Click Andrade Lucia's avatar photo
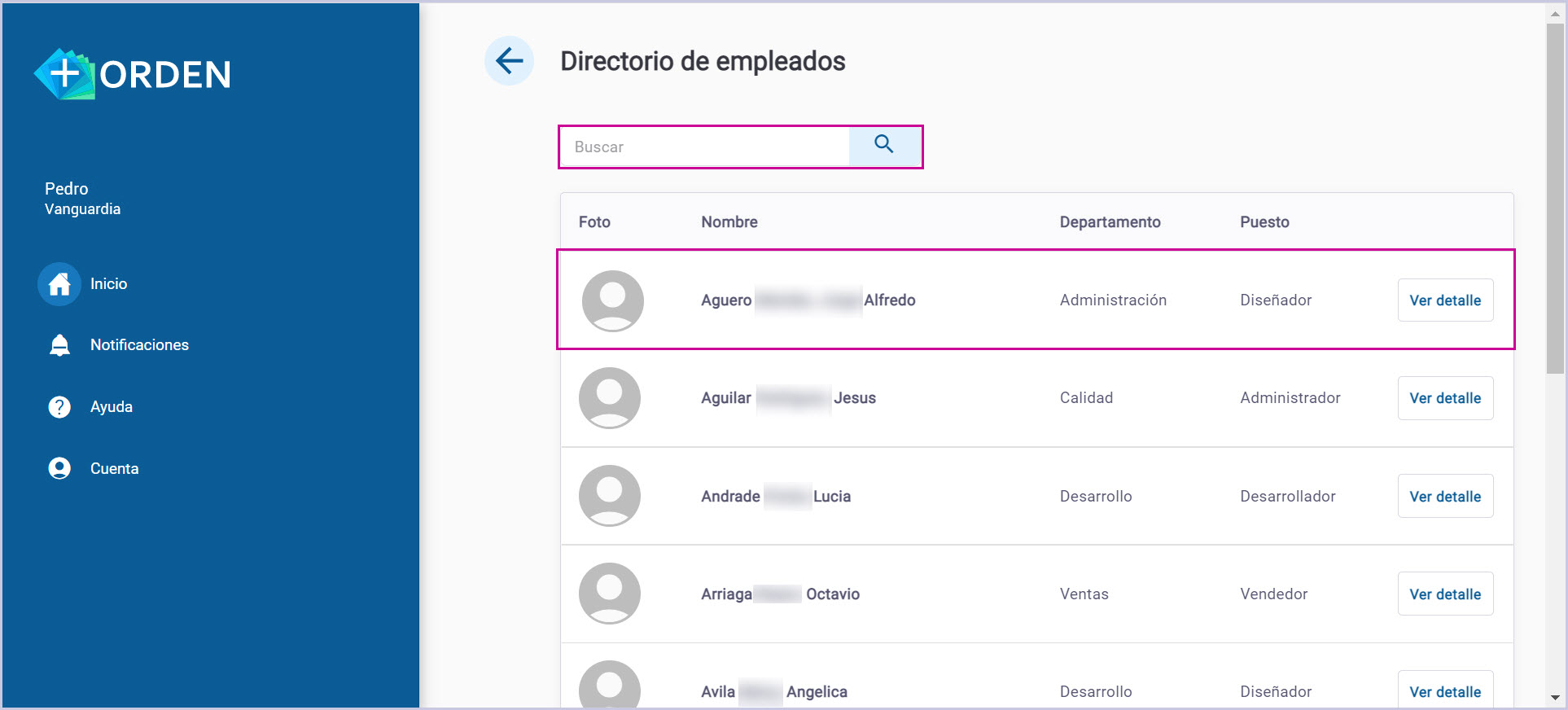The width and height of the screenshot is (1568, 710). pos(609,496)
